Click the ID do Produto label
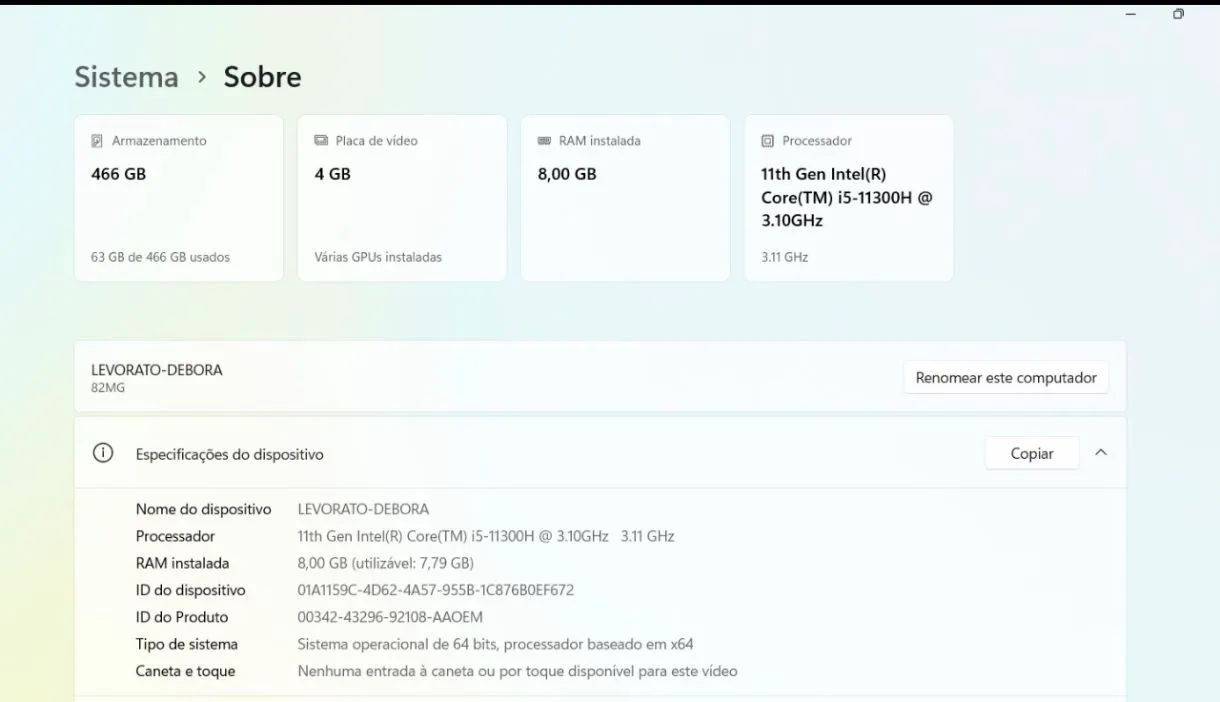 tap(182, 617)
